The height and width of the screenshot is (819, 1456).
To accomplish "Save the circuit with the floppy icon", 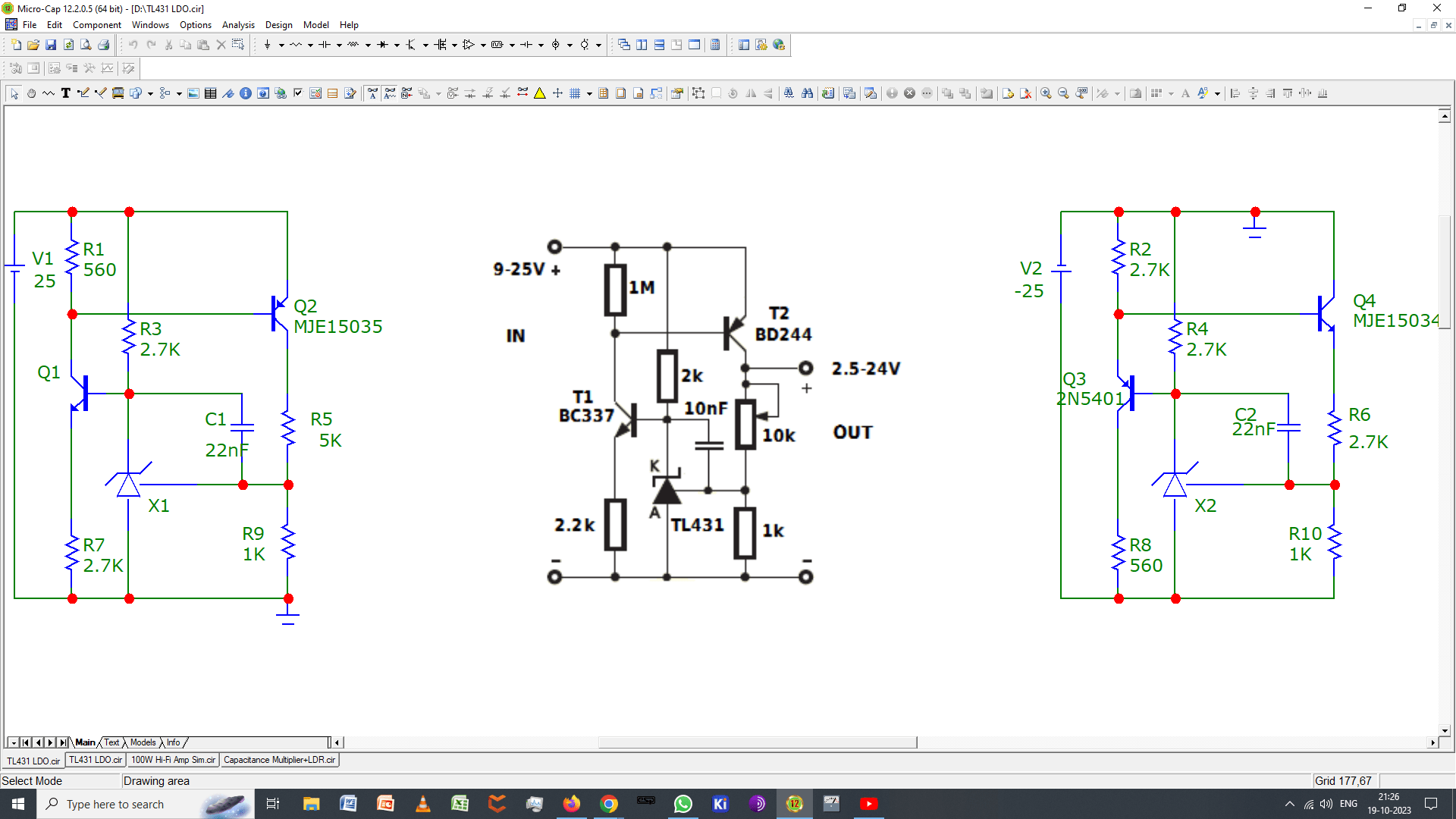I will click(51, 45).
